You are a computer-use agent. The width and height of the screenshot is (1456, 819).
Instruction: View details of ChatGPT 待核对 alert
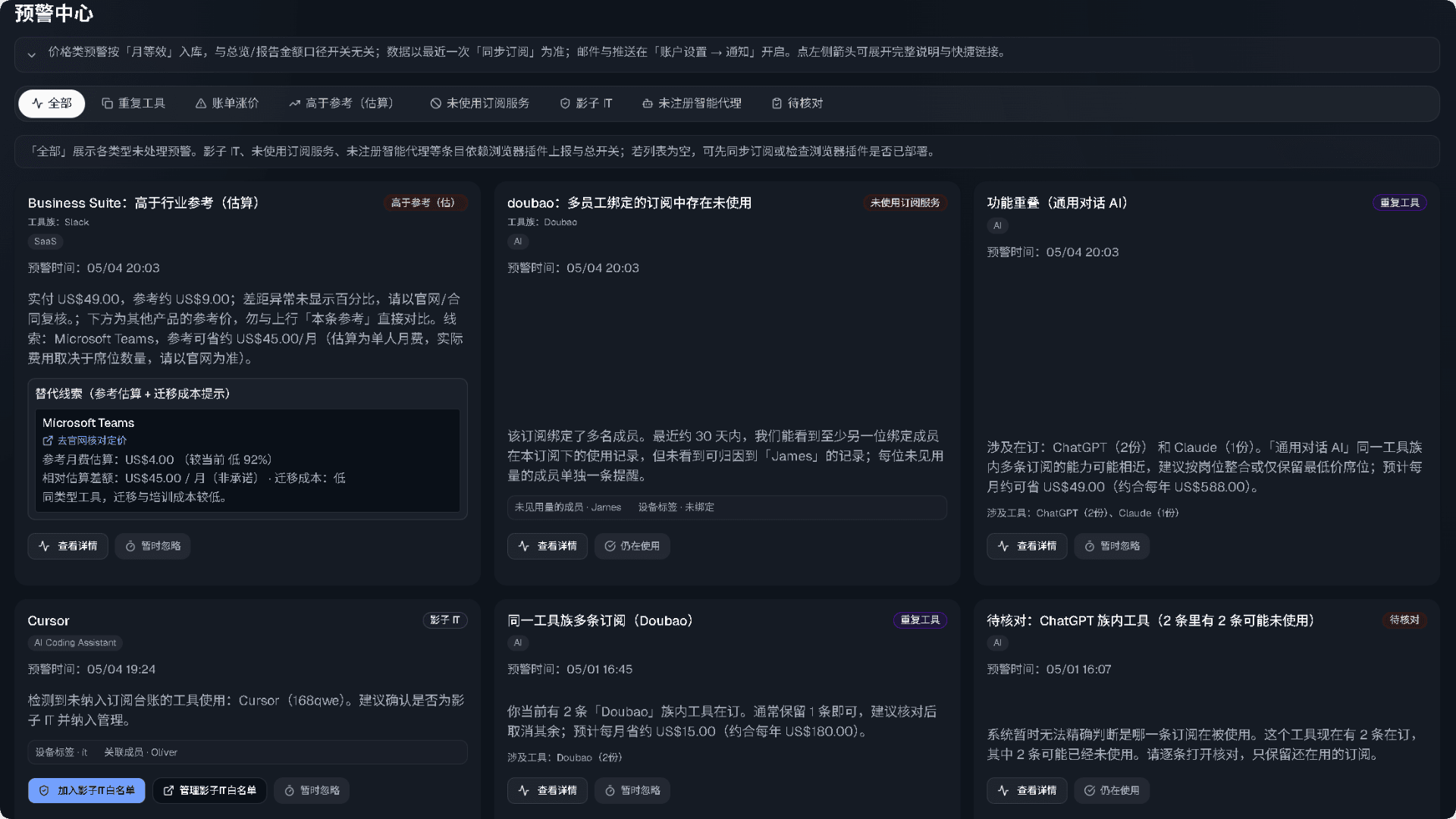click(1027, 790)
